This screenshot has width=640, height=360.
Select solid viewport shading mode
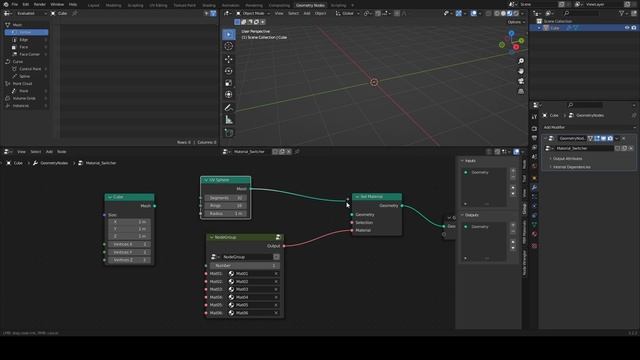click(x=503, y=13)
